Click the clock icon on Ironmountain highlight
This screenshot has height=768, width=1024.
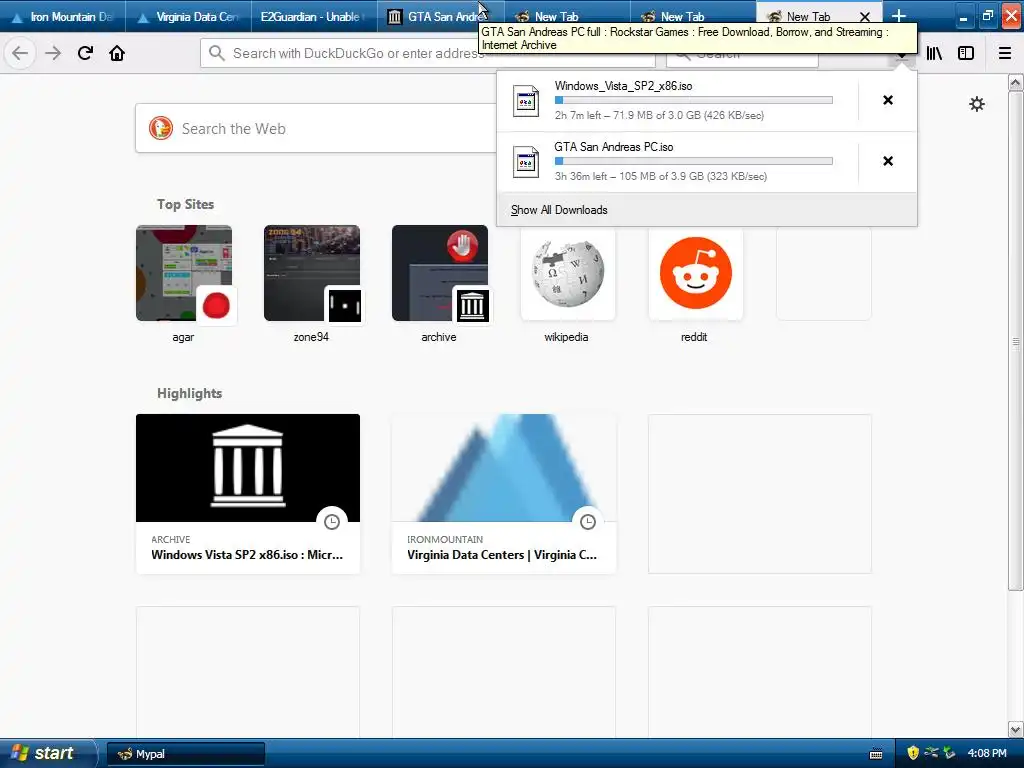tap(588, 521)
